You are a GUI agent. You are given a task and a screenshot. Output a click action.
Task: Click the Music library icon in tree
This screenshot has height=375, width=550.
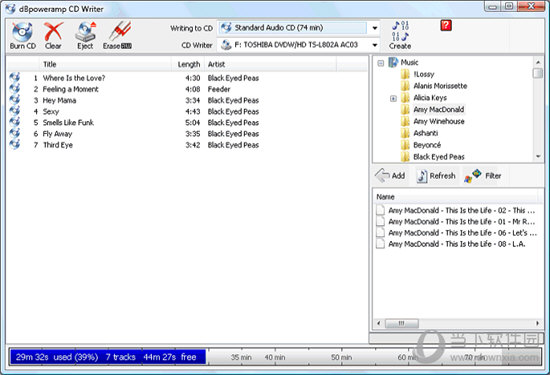(x=393, y=62)
